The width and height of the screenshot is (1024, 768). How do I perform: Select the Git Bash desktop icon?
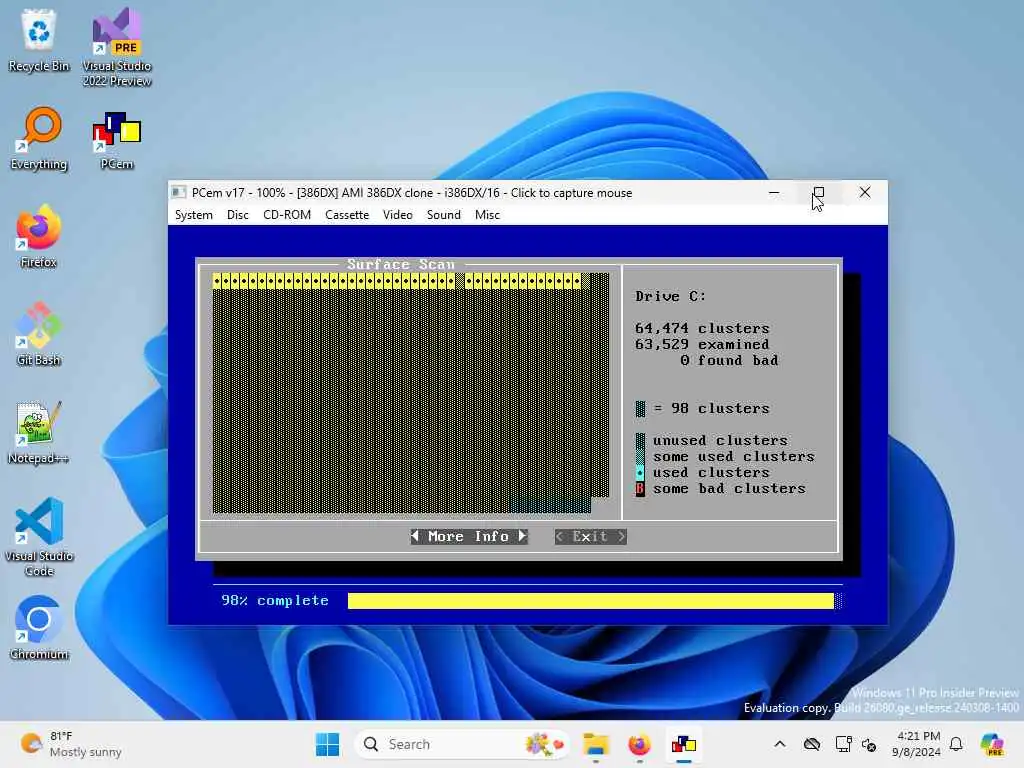pos(39,334)
